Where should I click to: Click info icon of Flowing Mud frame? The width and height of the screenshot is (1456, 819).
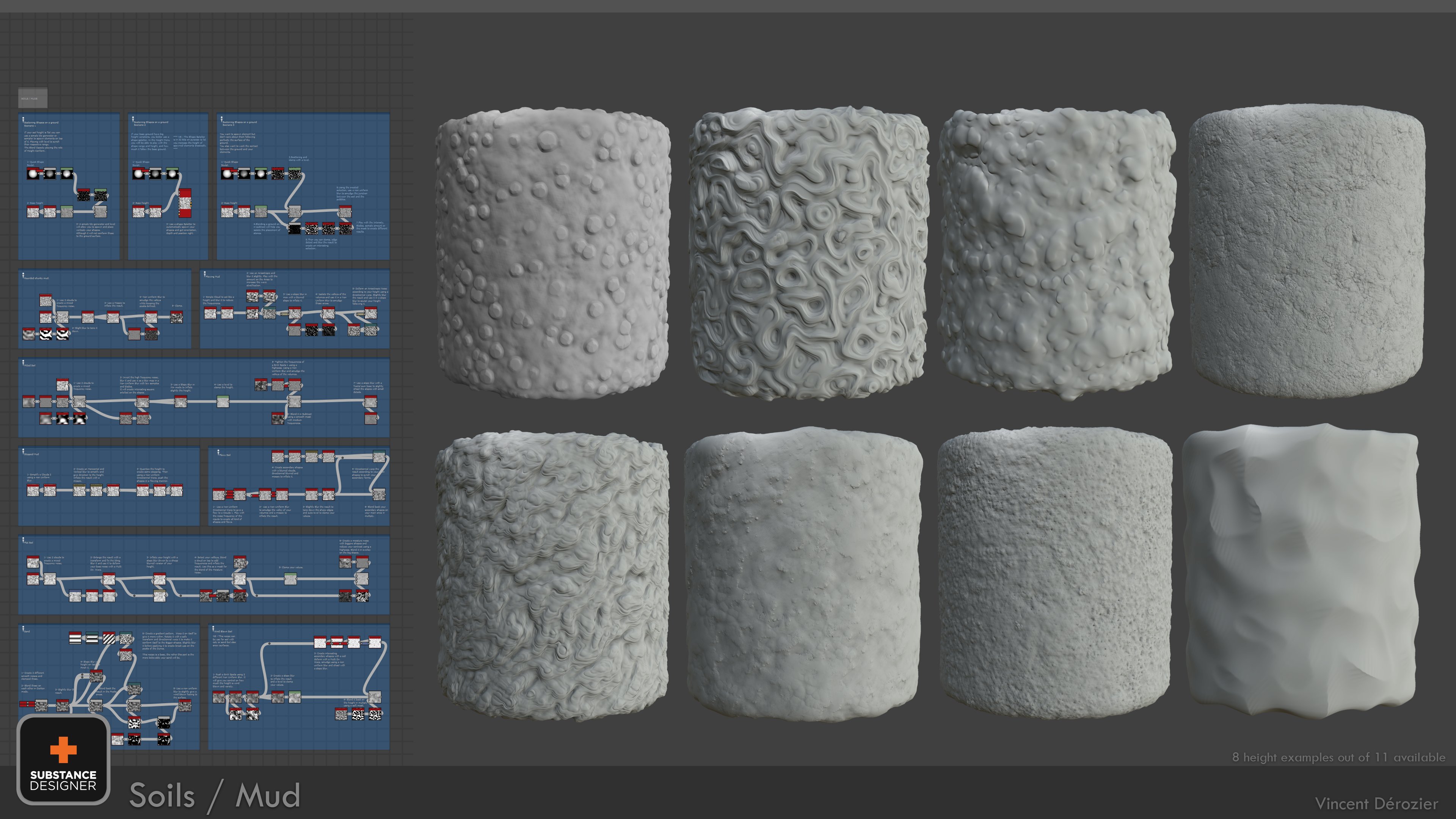(x=205, y=274)
